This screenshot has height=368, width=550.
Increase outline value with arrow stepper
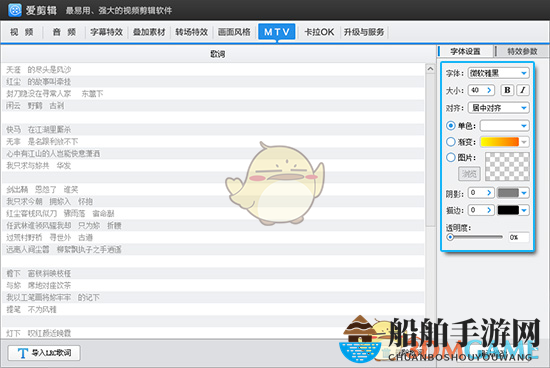pos(489,210)
